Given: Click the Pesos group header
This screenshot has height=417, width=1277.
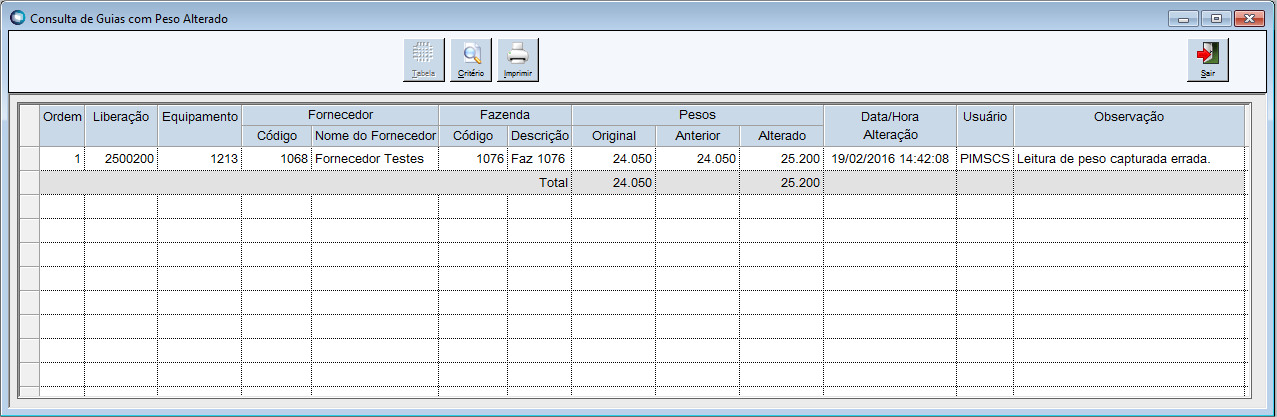Looking at the screenshot, I should point(698,115).
